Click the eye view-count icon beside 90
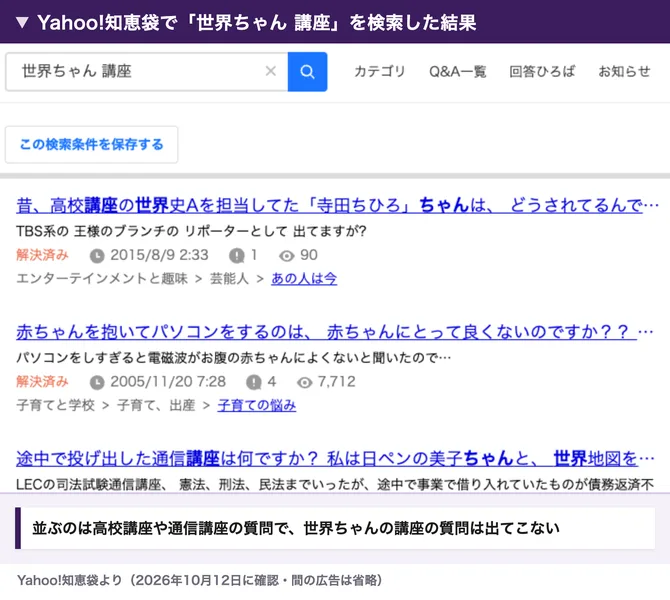This screenshot has width=670, height=600. 287,256
